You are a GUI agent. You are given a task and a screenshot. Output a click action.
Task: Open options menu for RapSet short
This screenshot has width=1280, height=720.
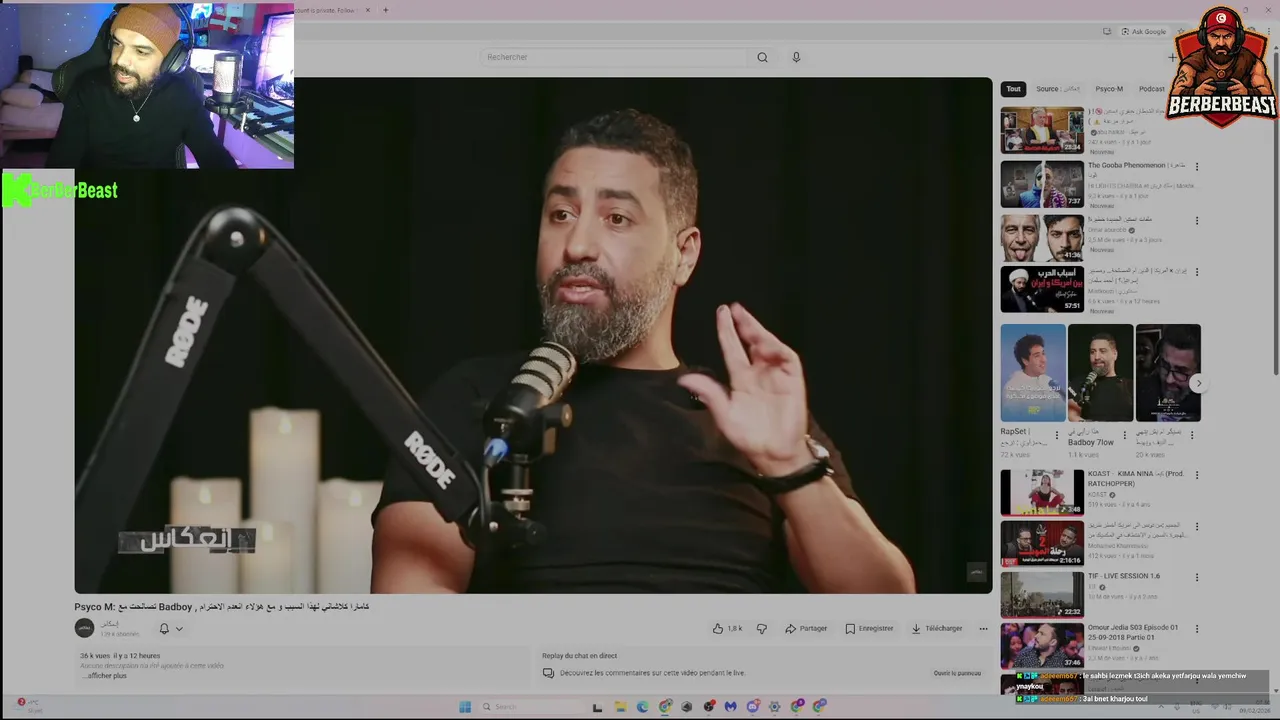coord(1056,436)
